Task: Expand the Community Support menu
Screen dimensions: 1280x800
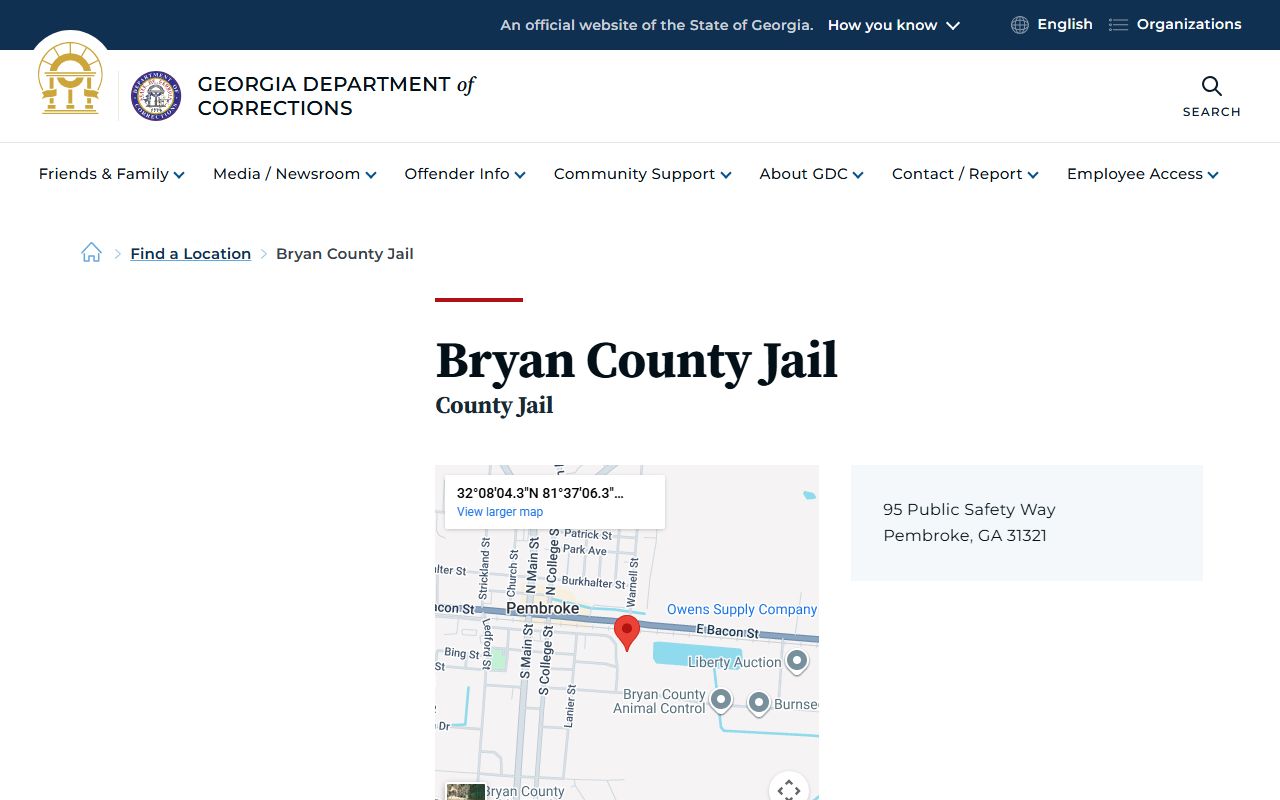Action: pyautogui.click(x=643, y=174)
